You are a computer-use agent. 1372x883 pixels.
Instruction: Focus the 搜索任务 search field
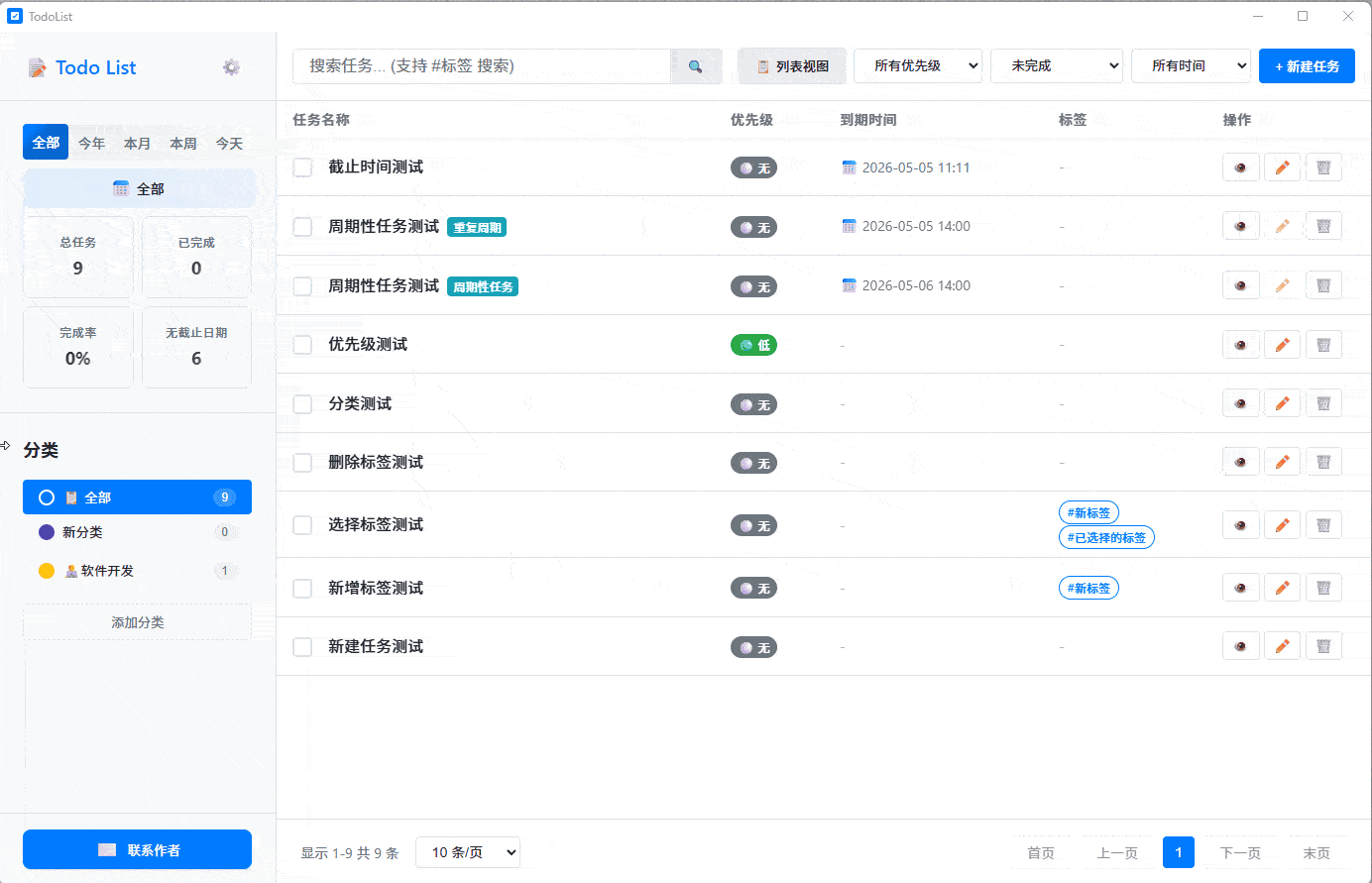[482, 66]
